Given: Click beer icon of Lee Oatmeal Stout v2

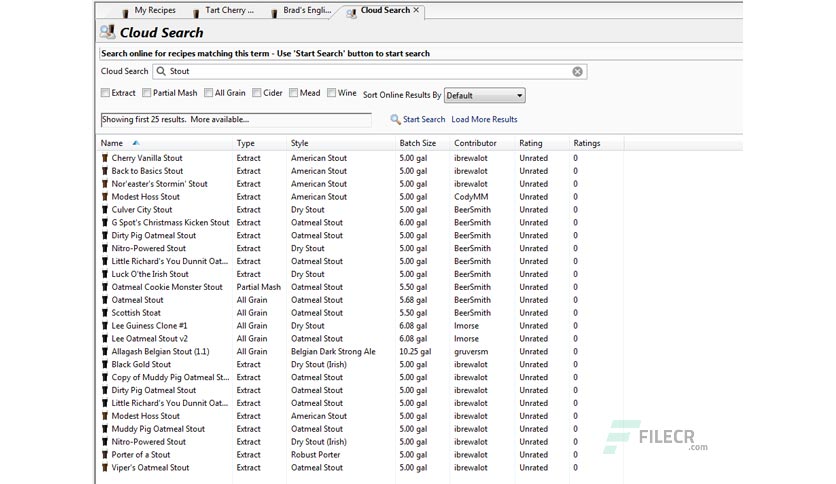Looking at the screenshot, I should pos(105,339).
